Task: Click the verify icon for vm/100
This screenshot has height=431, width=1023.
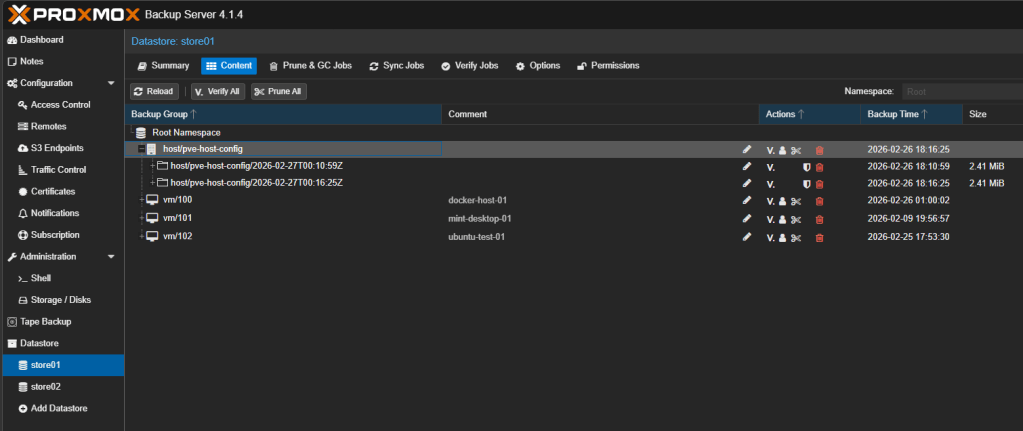Action: point(770,201)
